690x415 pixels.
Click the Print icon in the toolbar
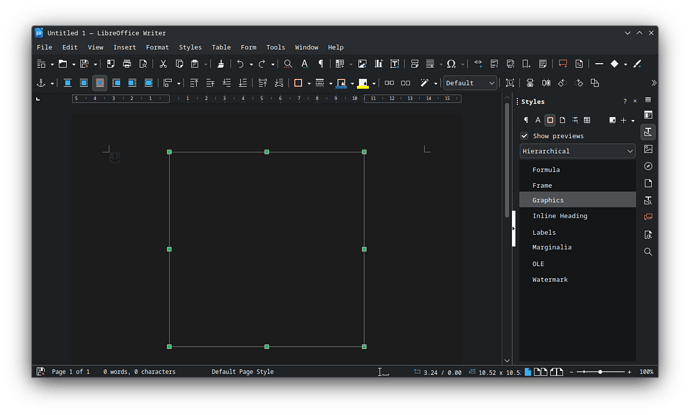pos(127,64)
